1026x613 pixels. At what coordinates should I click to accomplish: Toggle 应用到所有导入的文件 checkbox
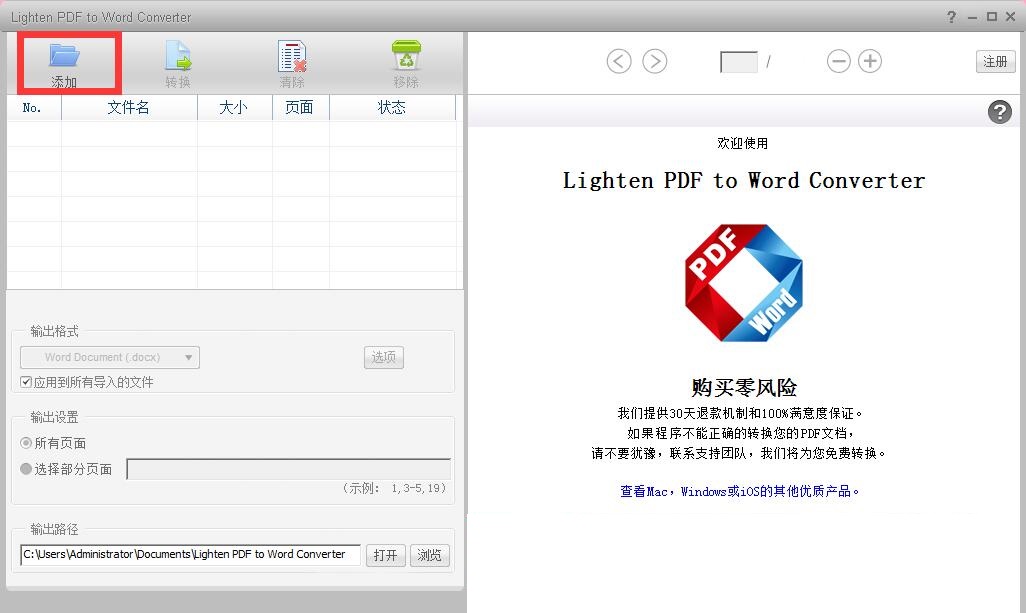pyautogui.click(x=26, y=382)
